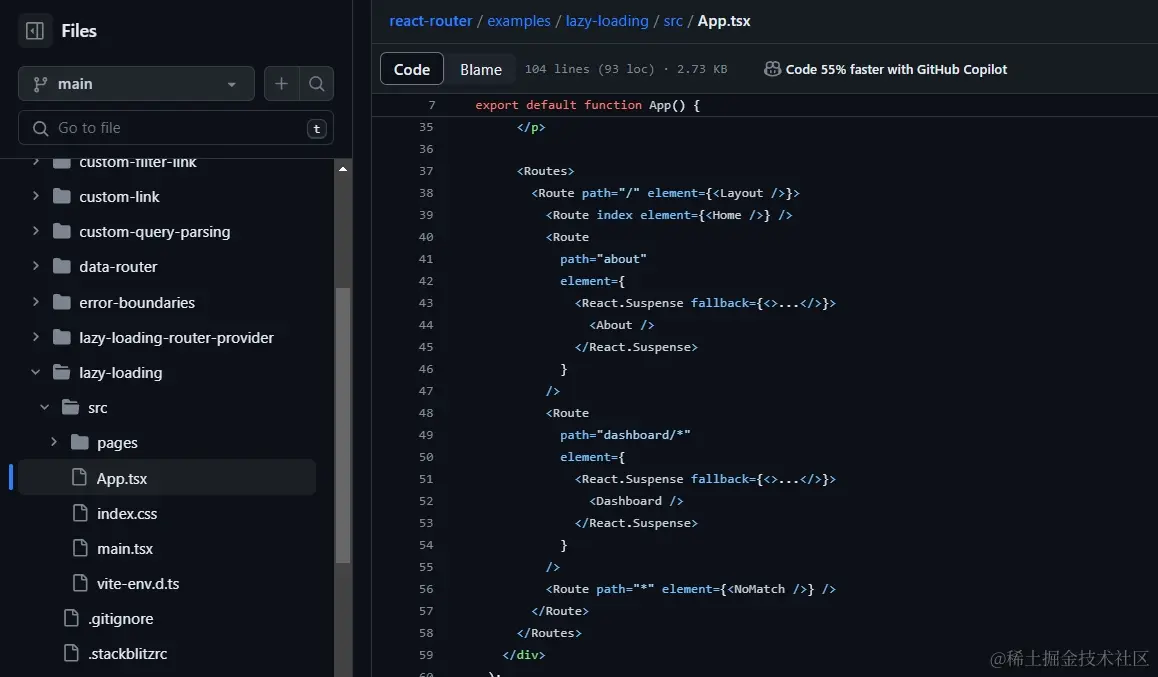Switch to the Blame tab

481,69
